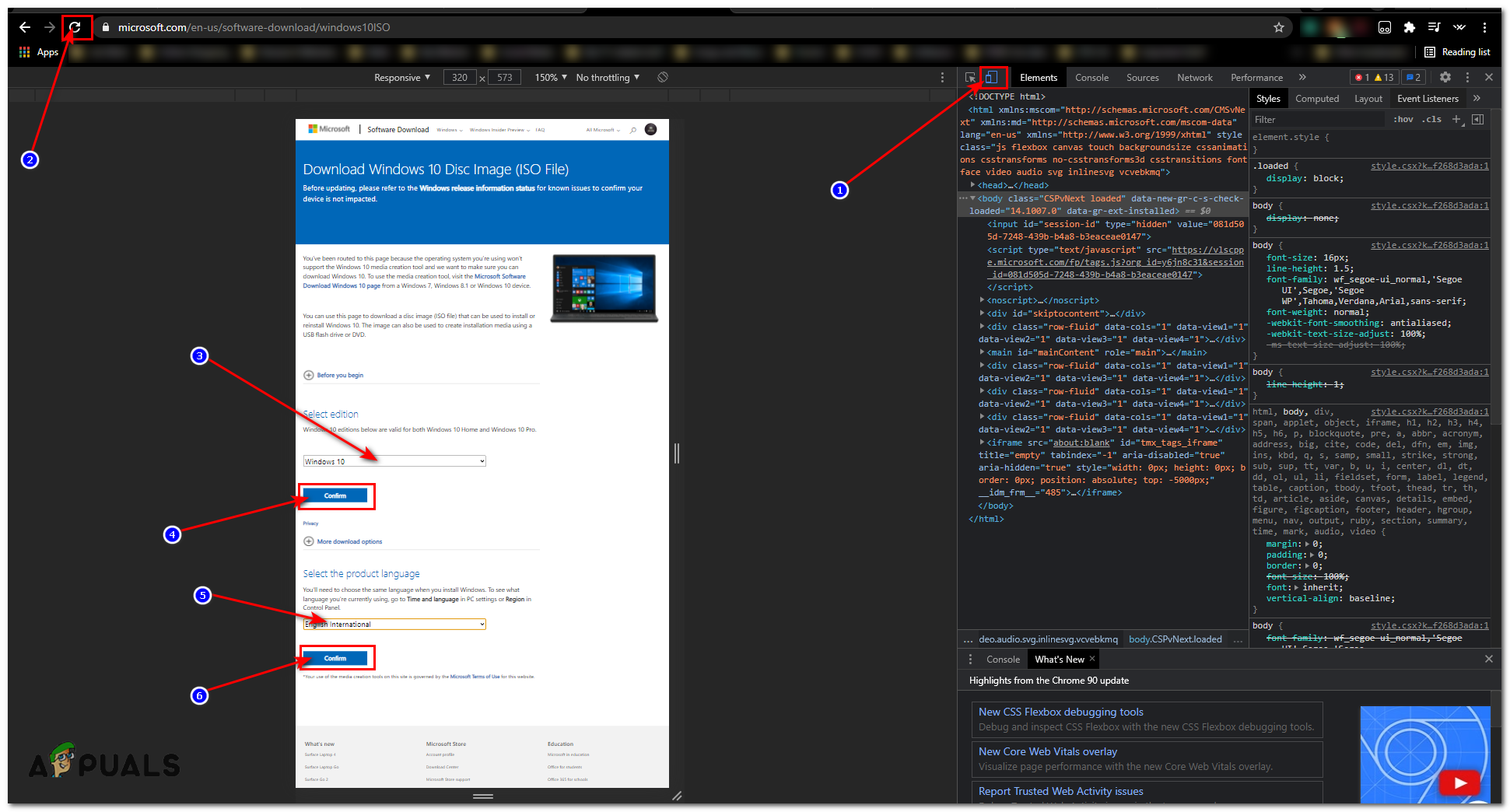Select body.CSPvNext.loaded breadcrumb
The width and height of the screenshot is (1510, 812).
pyautogui.click(x=1175, y=639)
